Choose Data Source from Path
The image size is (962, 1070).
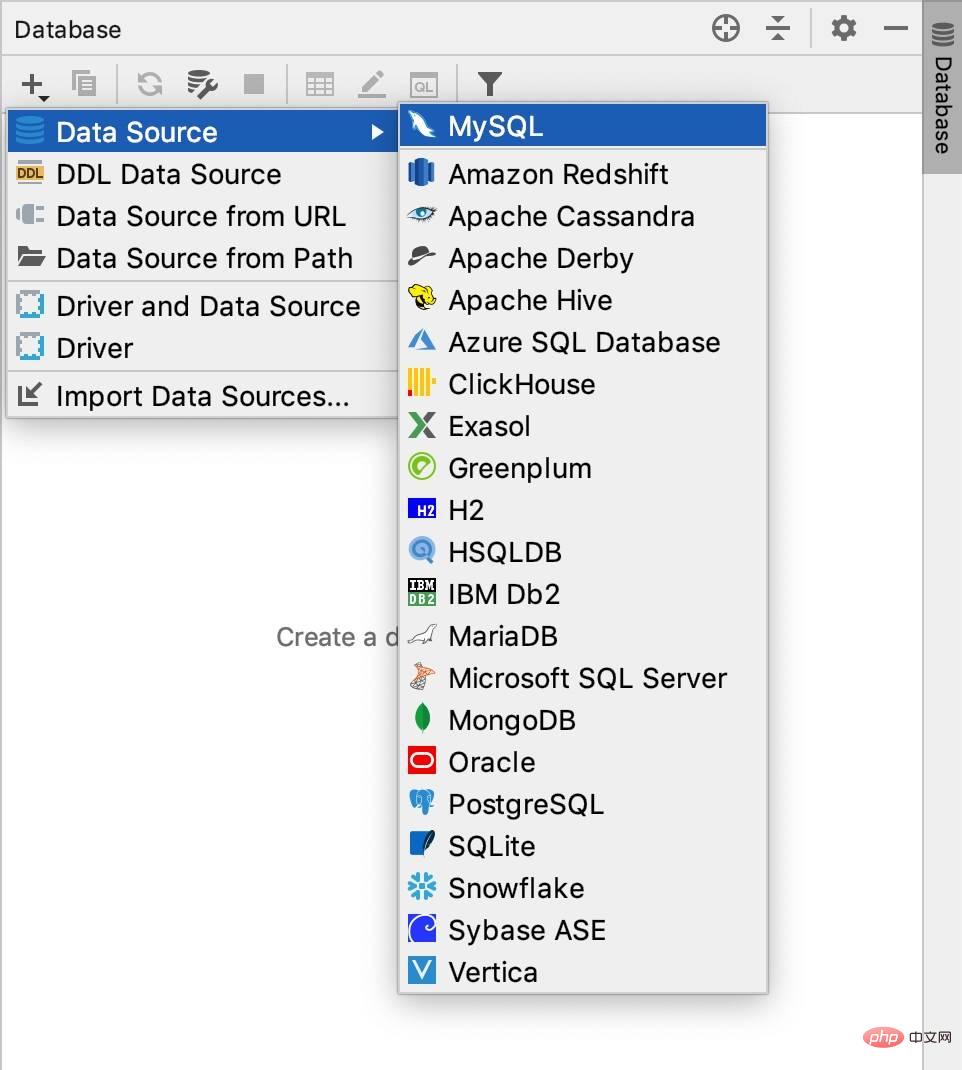(203, 258)
